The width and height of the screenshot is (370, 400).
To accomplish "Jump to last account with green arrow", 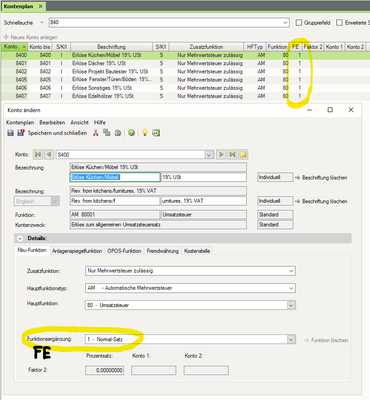I will tap(232, 154).
